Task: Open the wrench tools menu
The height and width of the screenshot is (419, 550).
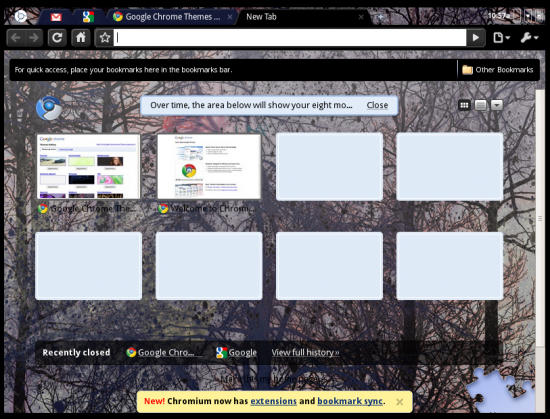Action: tap(529, 38)
